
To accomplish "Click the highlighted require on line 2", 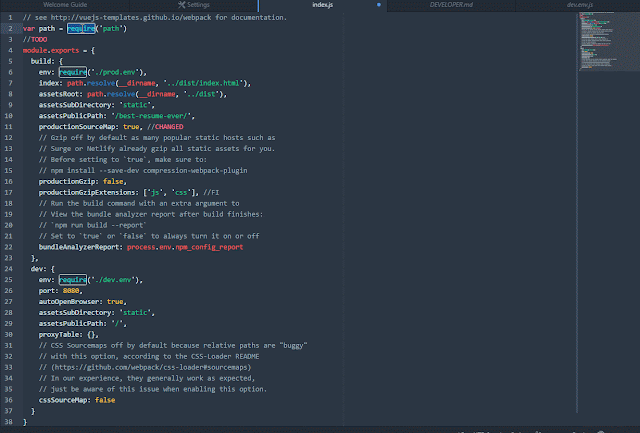I will click(x=81, y=29).
